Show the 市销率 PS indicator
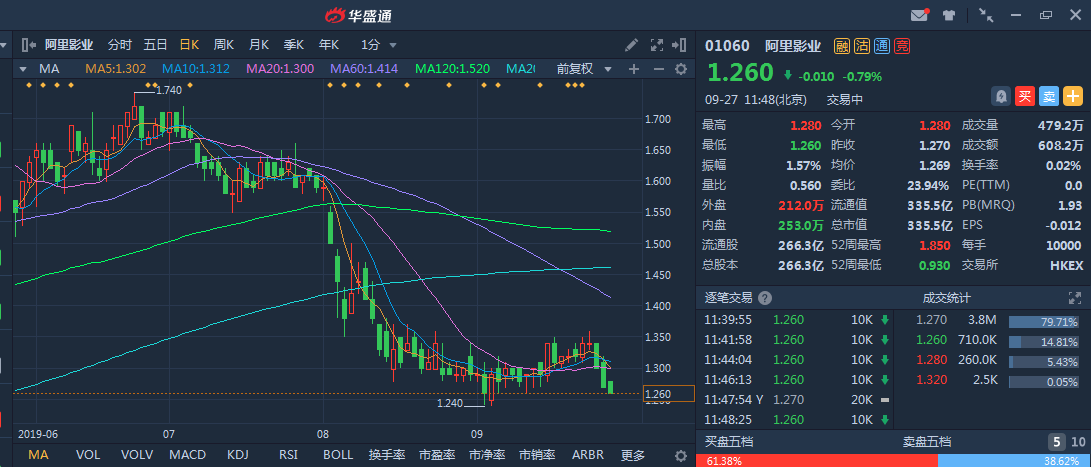The image size is (1091, 467). pyautogui.click(x=537, y=455)
